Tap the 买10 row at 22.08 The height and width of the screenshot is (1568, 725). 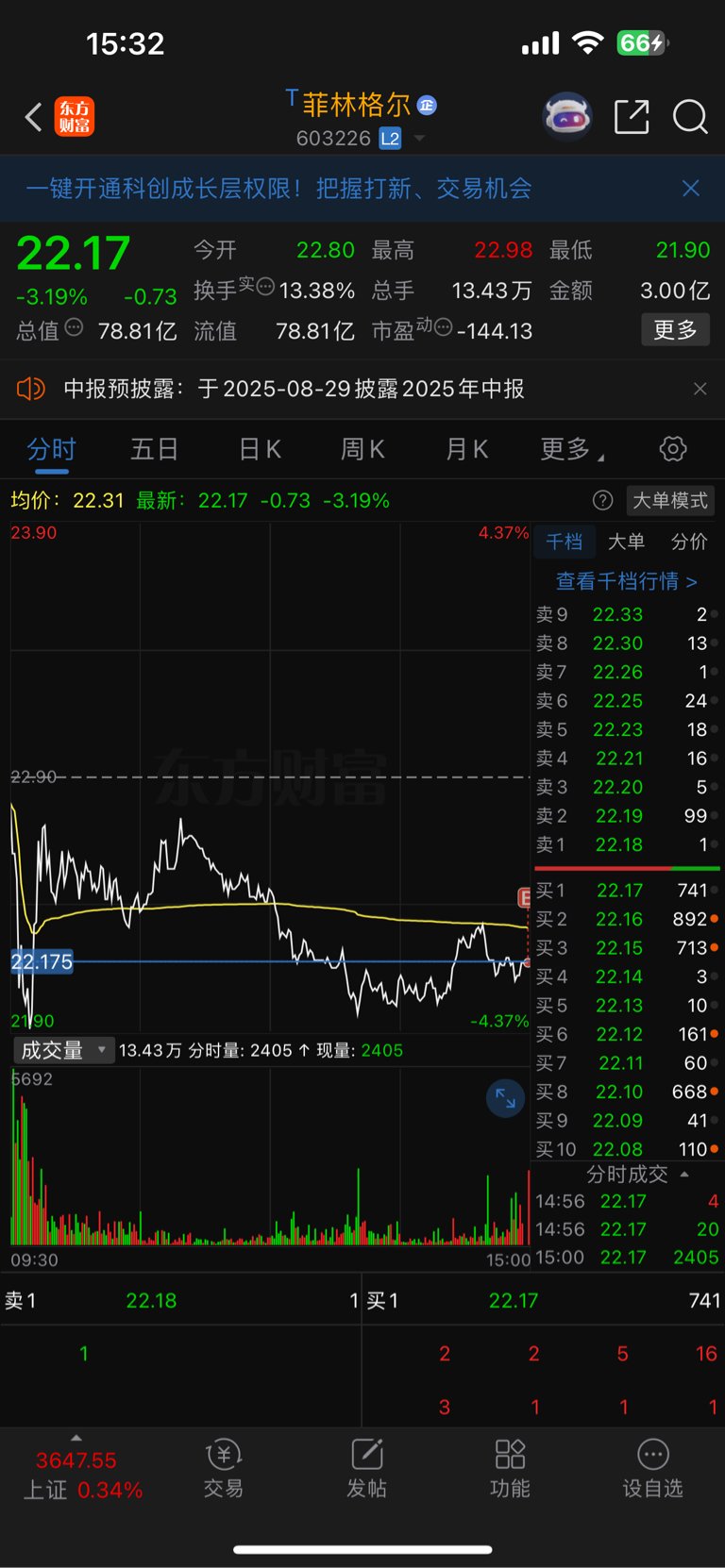pos(627,1149)
